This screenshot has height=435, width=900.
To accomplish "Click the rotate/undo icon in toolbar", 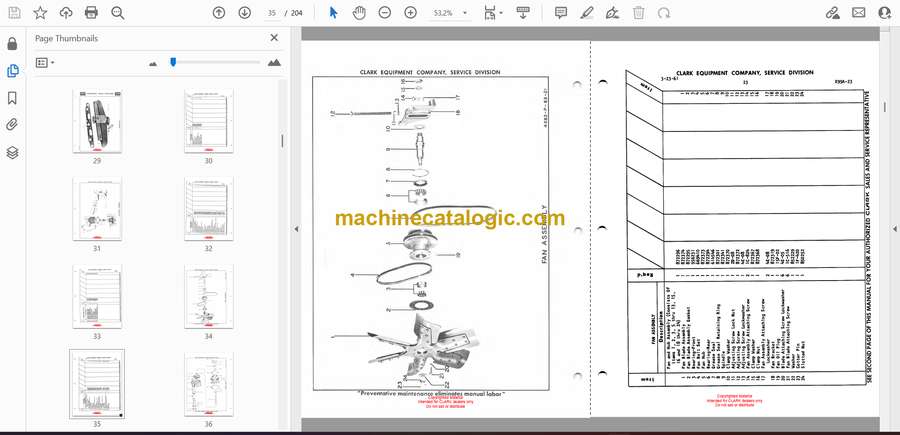I will pos(664,13).
